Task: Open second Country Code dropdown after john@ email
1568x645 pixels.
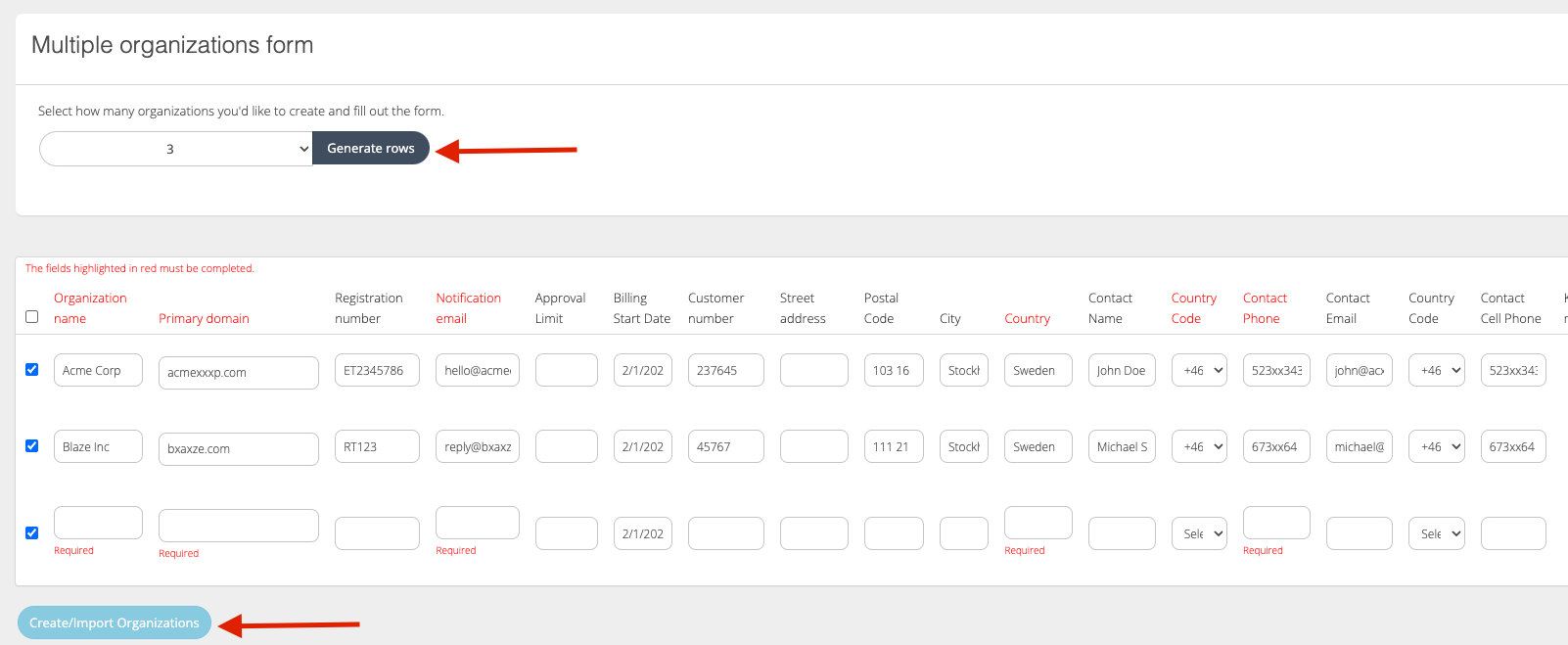Action: (1436, 370)
